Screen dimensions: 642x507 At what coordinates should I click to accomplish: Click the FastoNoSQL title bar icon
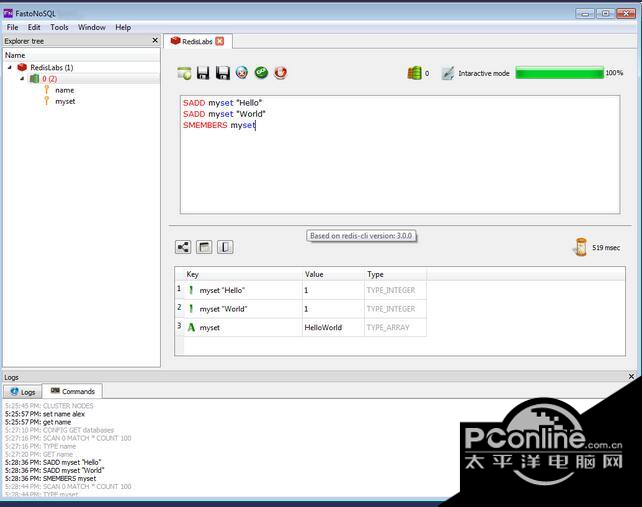coord(8,14)
